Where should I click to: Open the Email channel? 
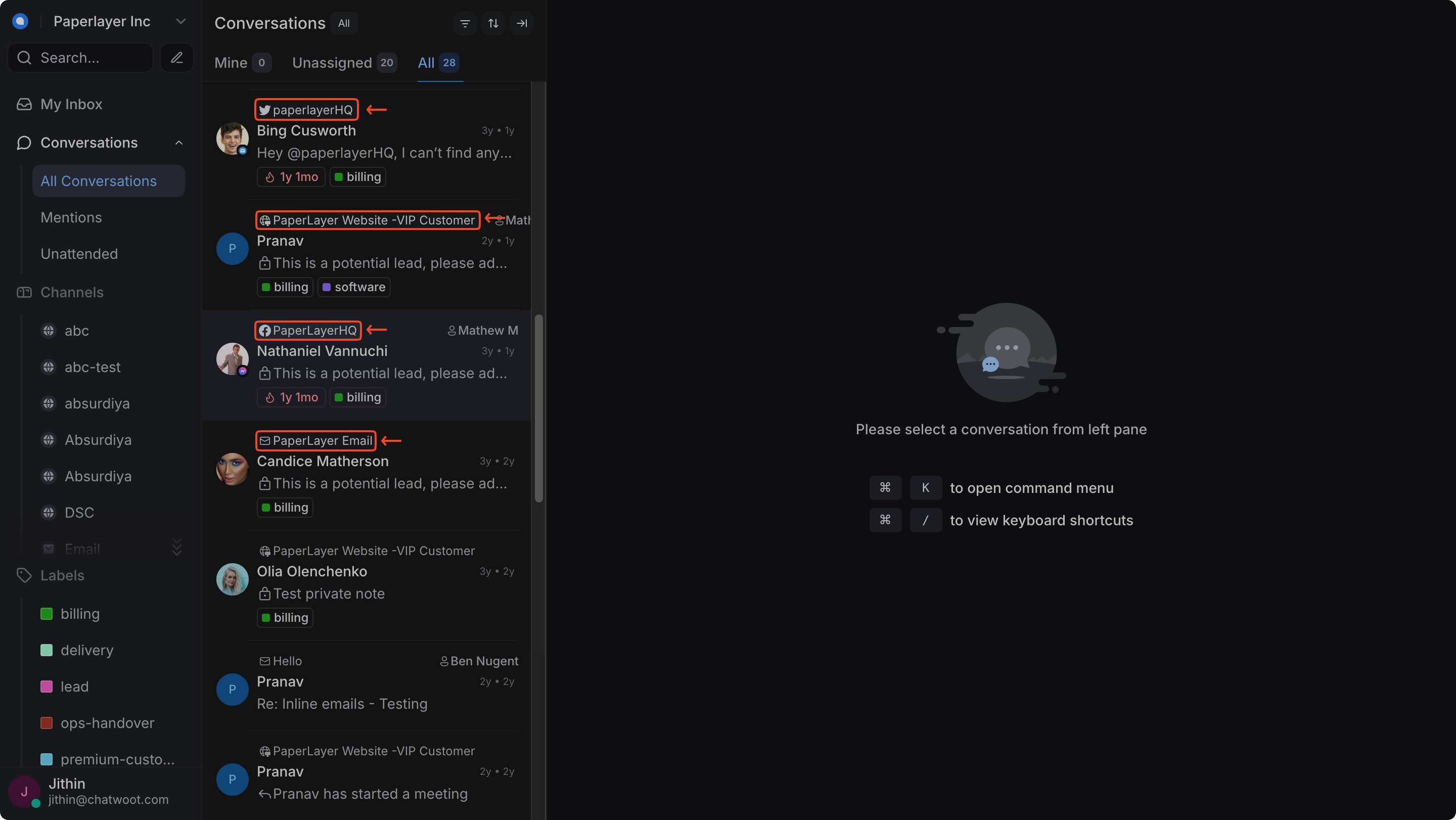(x=82, y=549)
